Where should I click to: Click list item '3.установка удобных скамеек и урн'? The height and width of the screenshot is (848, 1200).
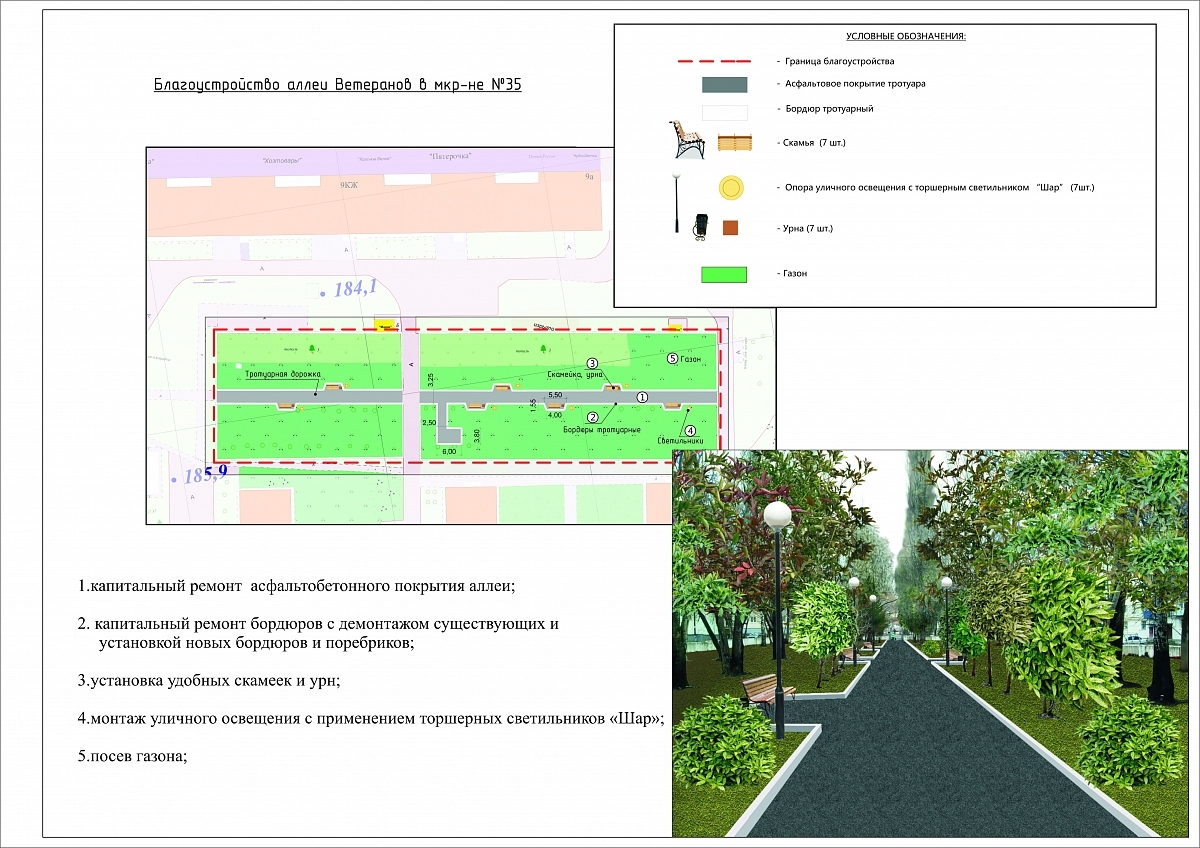pos(210,681)
